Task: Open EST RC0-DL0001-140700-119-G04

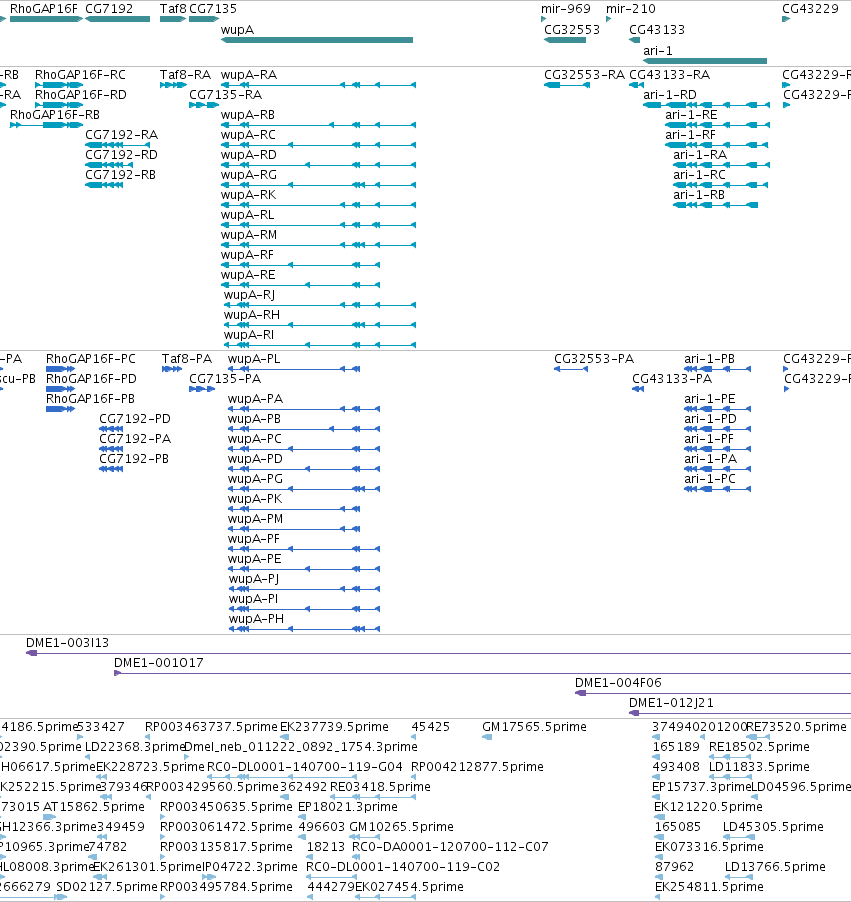Action: [305, 767]
